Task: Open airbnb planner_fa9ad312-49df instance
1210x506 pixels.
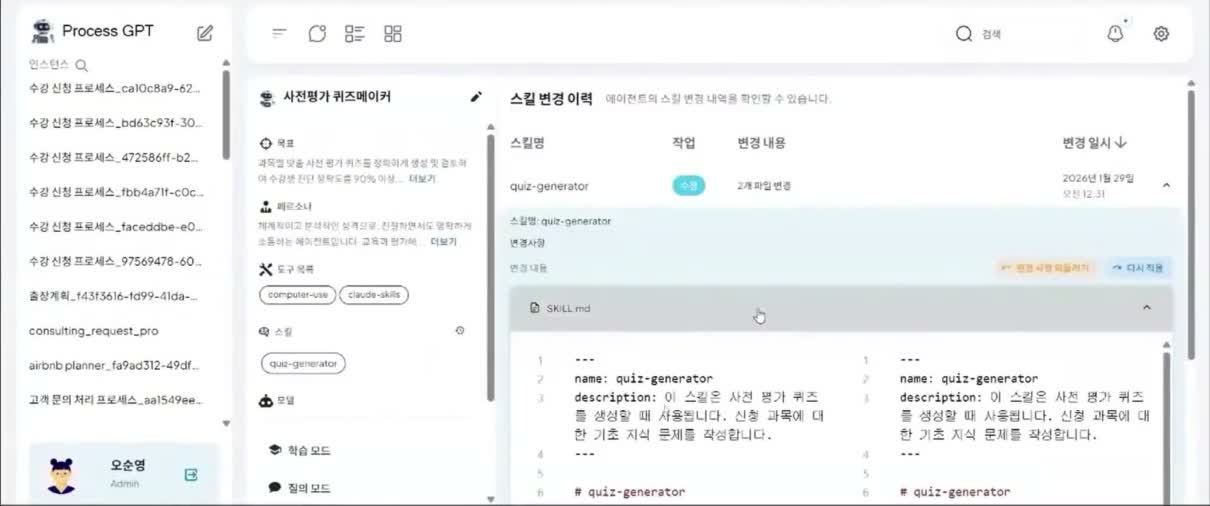Action: (115, 365)
